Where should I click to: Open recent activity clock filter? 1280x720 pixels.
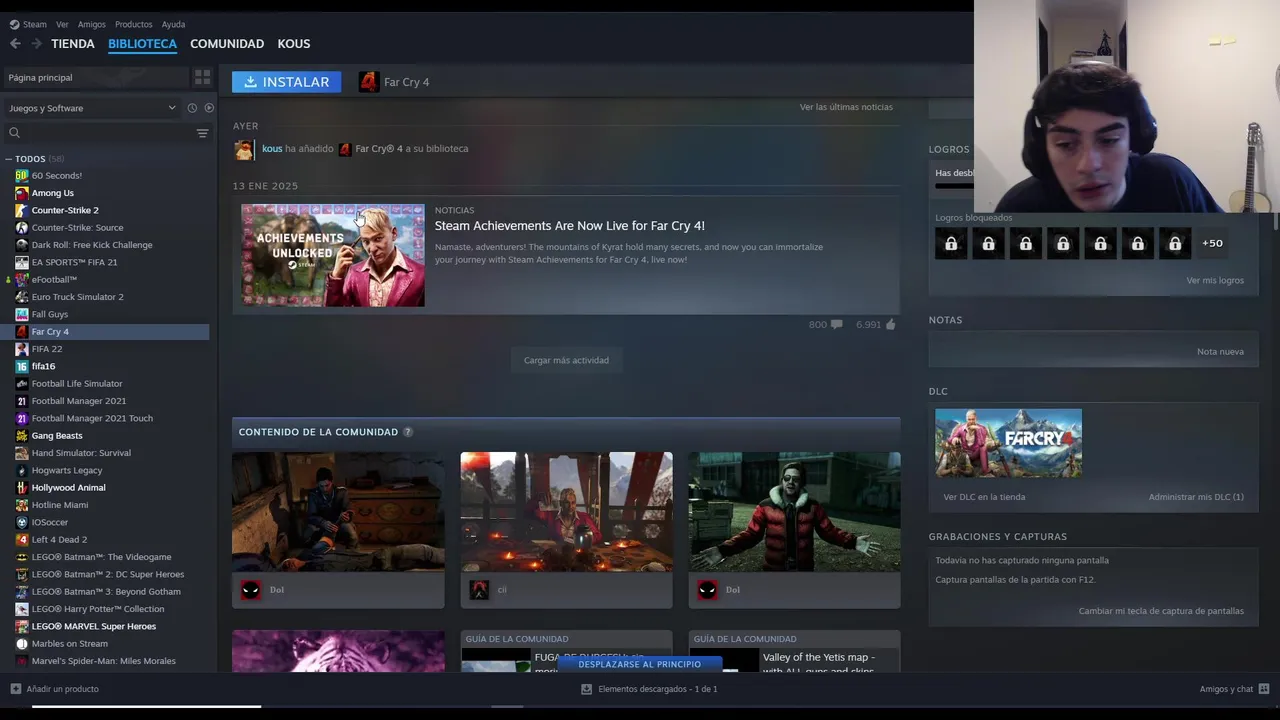(x=192, y=108)
